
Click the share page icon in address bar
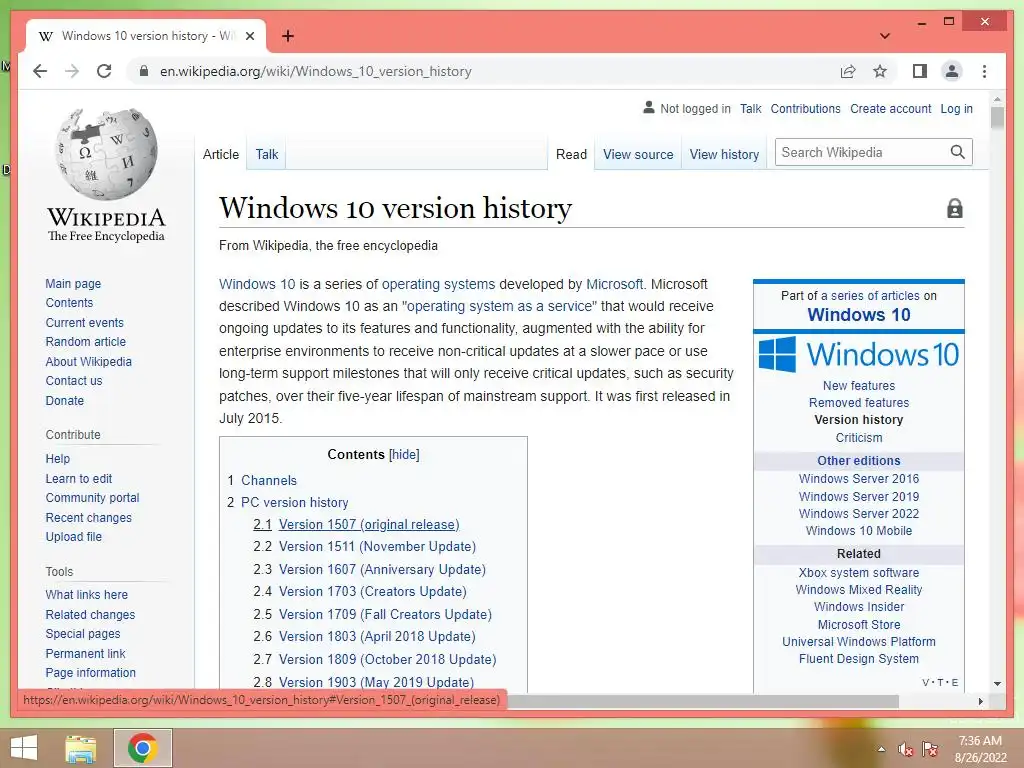(x=848, y=71)
